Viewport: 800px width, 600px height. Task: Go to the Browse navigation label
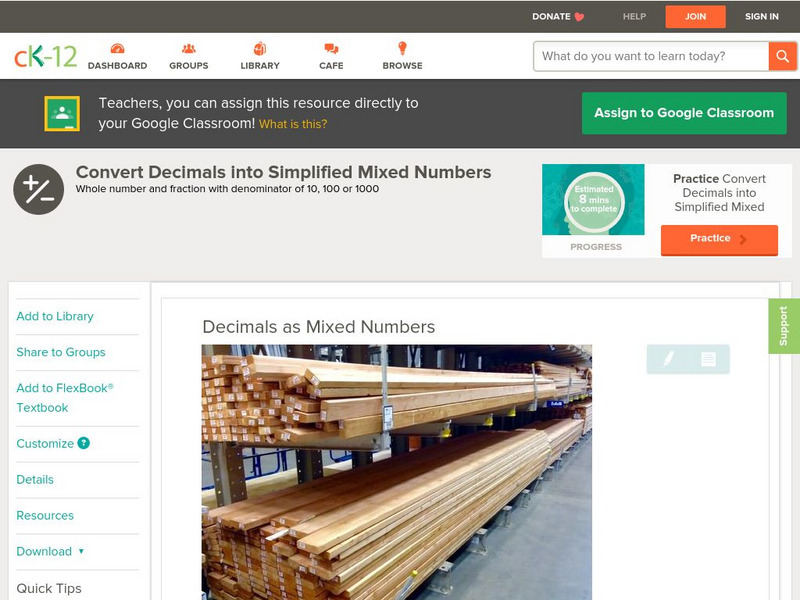click(x=403, y=65)
